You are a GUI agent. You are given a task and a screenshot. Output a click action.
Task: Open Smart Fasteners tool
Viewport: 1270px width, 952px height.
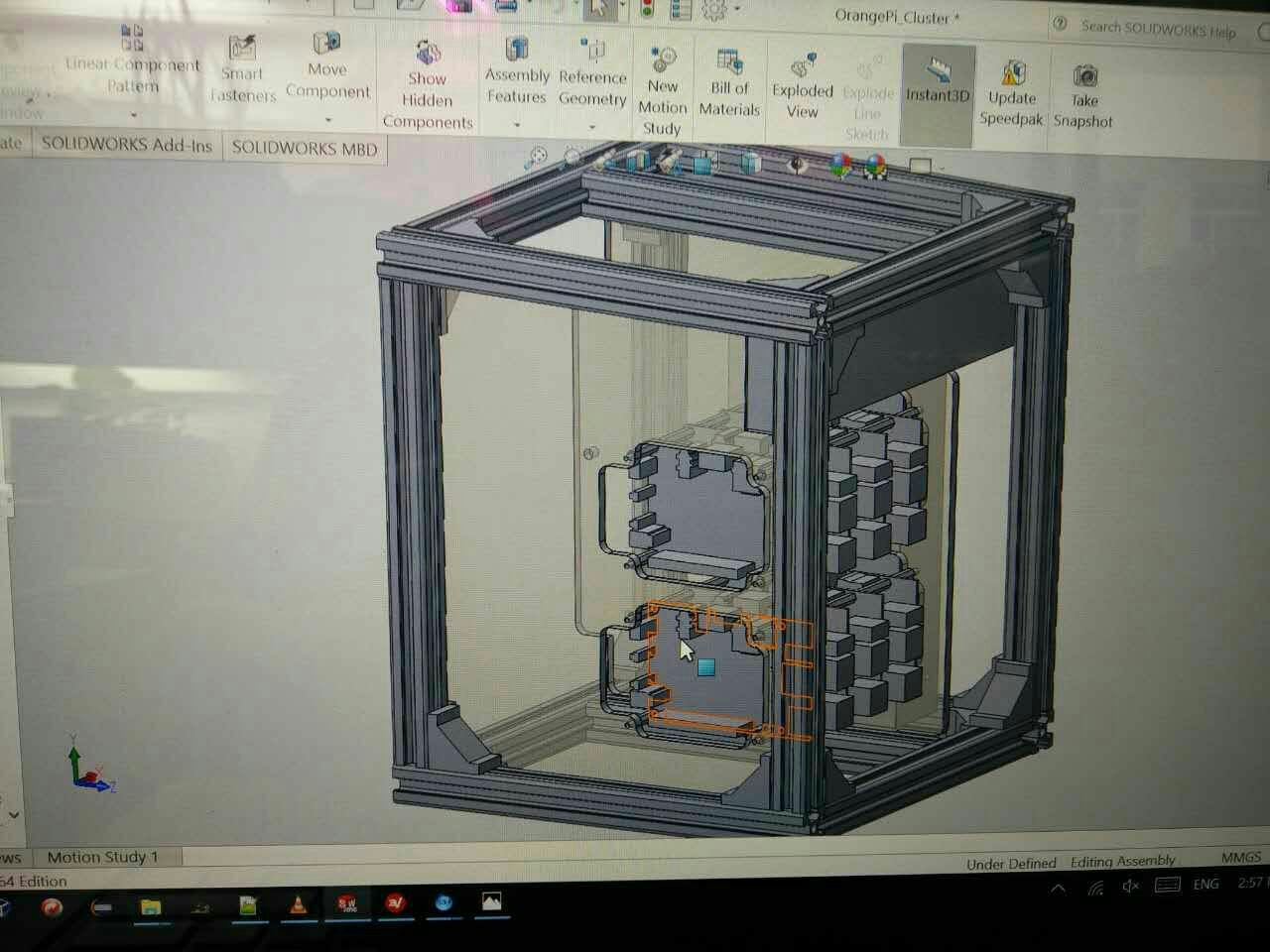point(242,71)
